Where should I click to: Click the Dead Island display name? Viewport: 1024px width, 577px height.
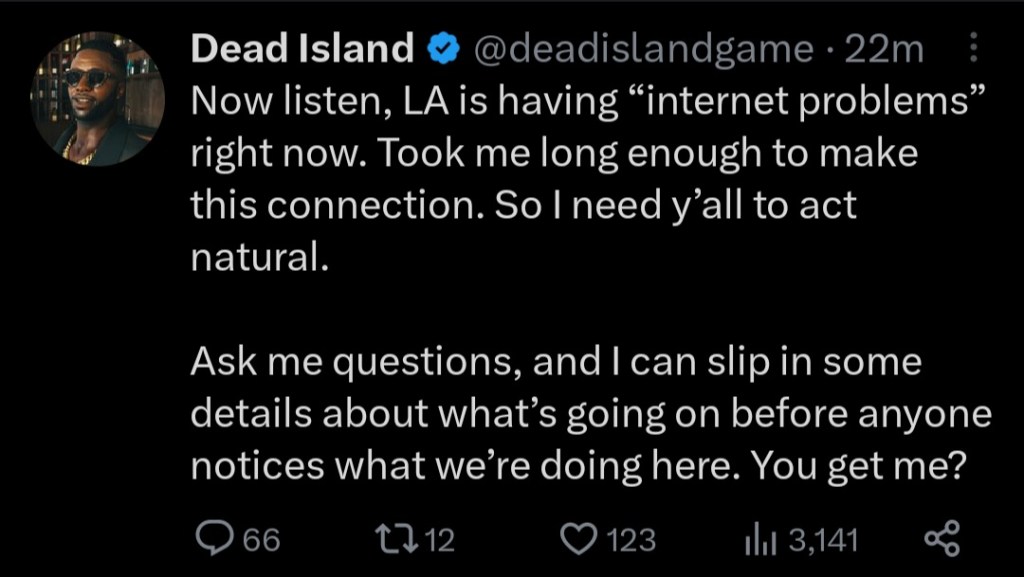(x=301, y=49)
